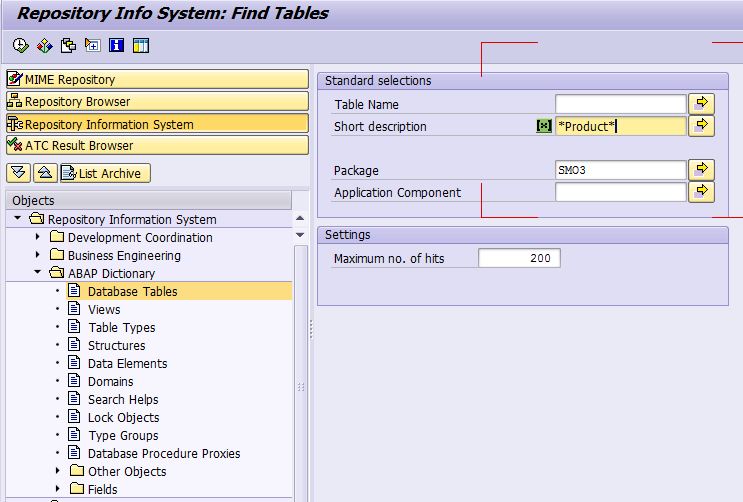Open the List Archive
This screenshot has height=502, width=743.
click(105, 173)
